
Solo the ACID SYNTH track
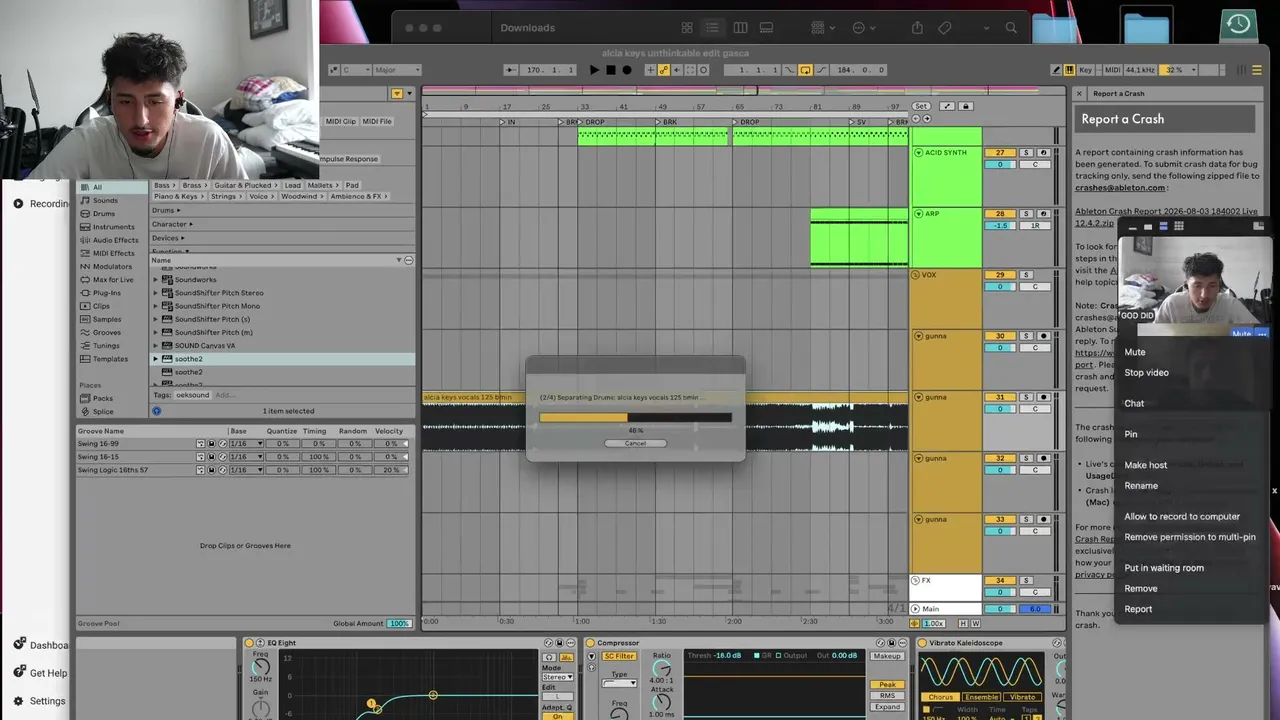tap(1026, 153)
